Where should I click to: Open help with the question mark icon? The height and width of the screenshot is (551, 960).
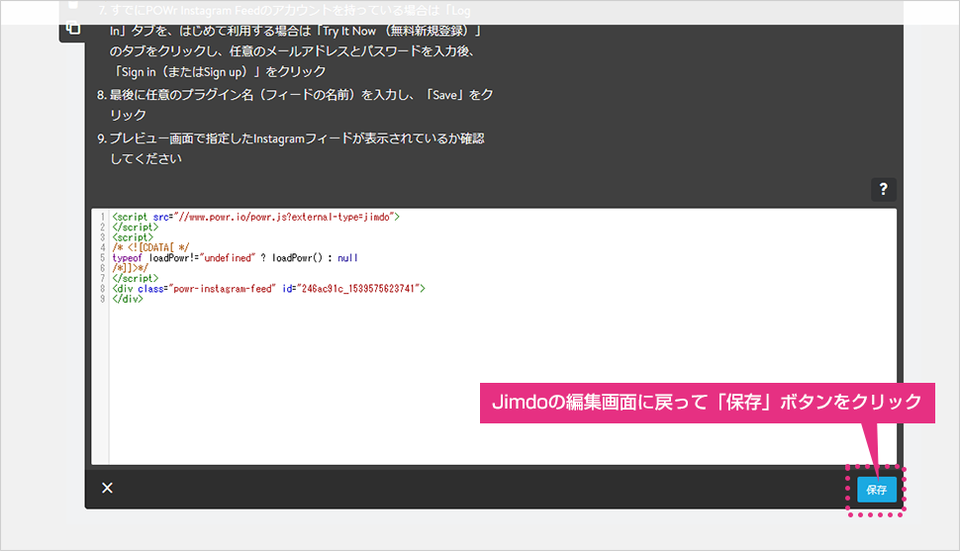click(883, 189)
